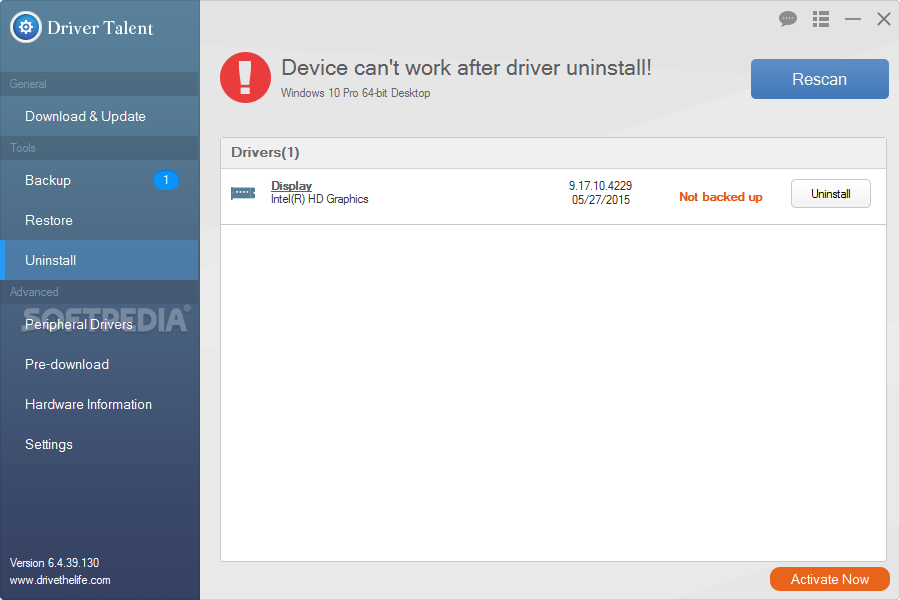Viewport: 900px width, 600px height.
Task: Go to the Restore tool
Action: pyautogui.click(x=100, y=220)
